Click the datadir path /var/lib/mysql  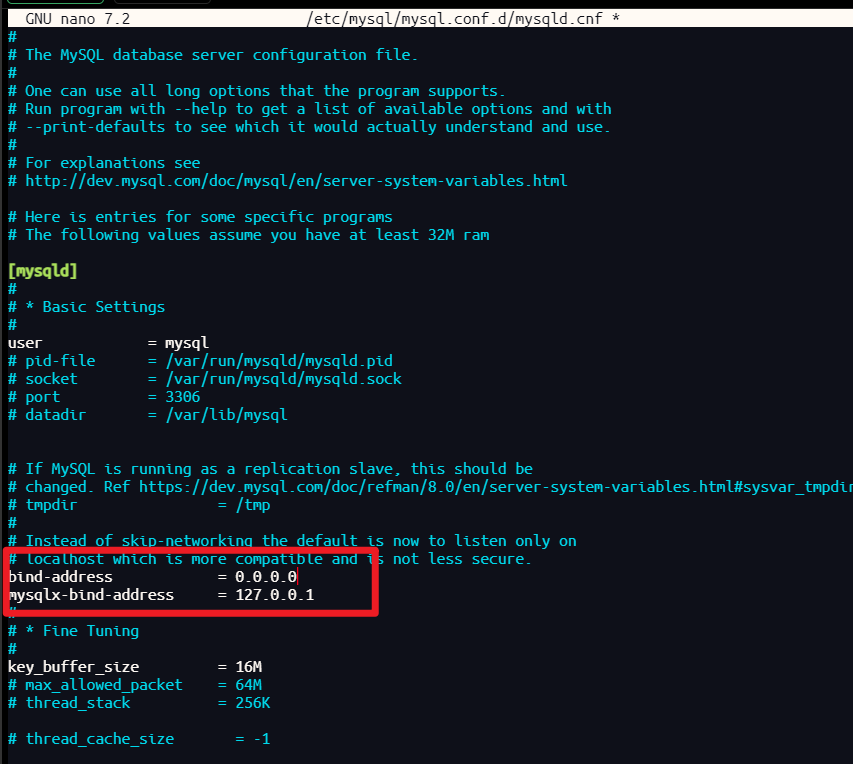[x=150, y=414]
